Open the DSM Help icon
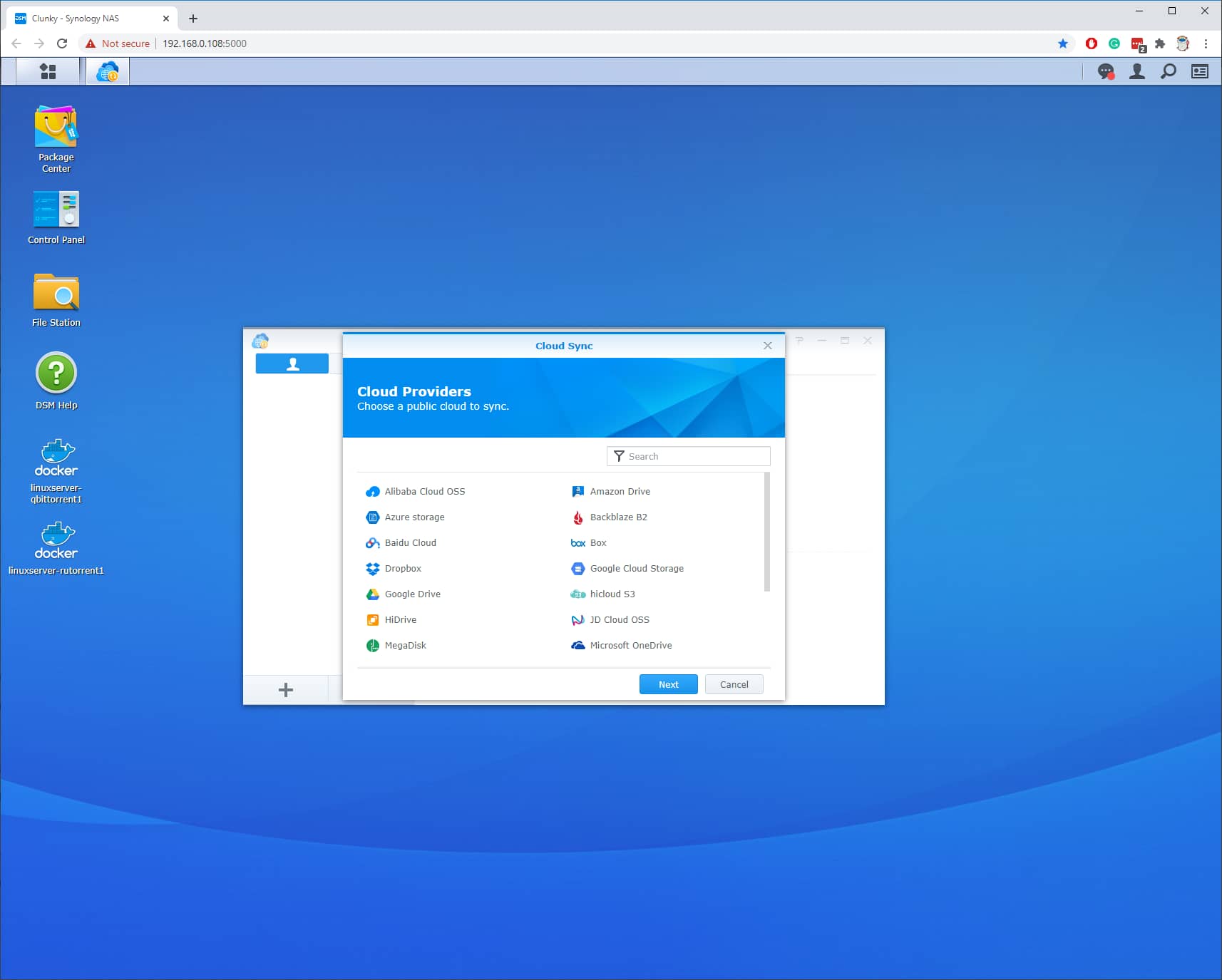 tap(56, 381)
